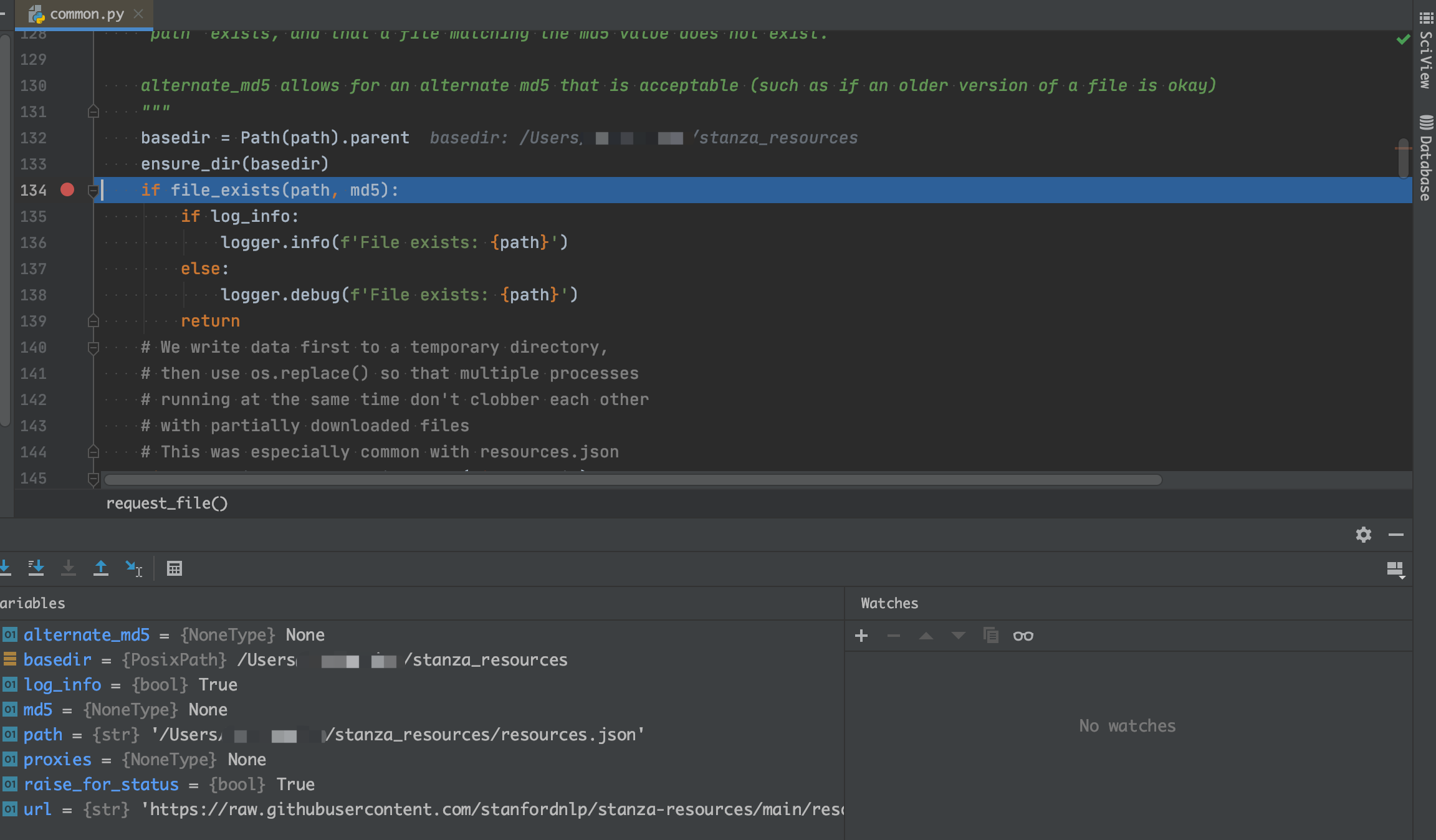The width and height of the screenshot is (1436, 840).
Task: Toggle show watches in Variables with glasses icon
Action: click(1023, 636)
